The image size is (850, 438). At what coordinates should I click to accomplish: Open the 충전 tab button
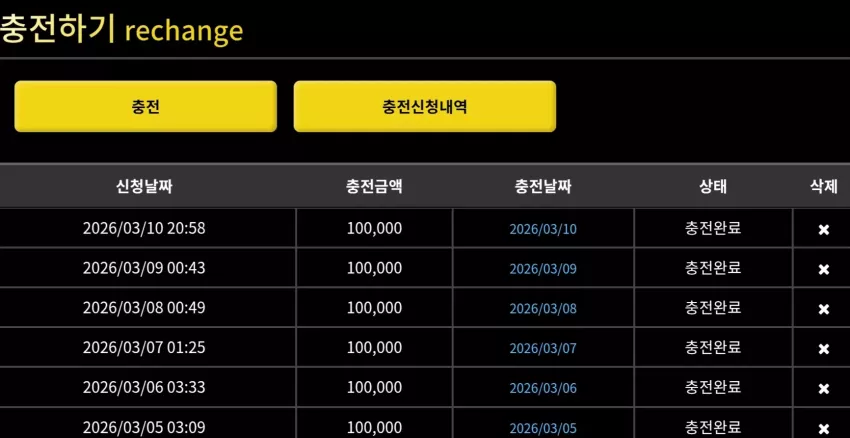[x=145, y=106]
